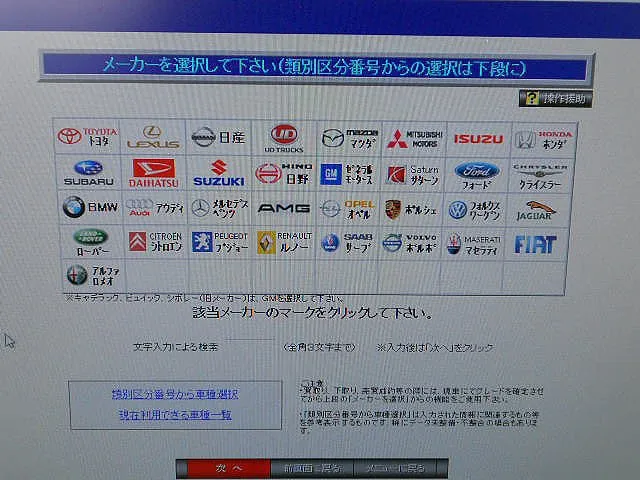Pick the Mercedes-Benz logo
The image size is (640, 480).
[220, 208]
